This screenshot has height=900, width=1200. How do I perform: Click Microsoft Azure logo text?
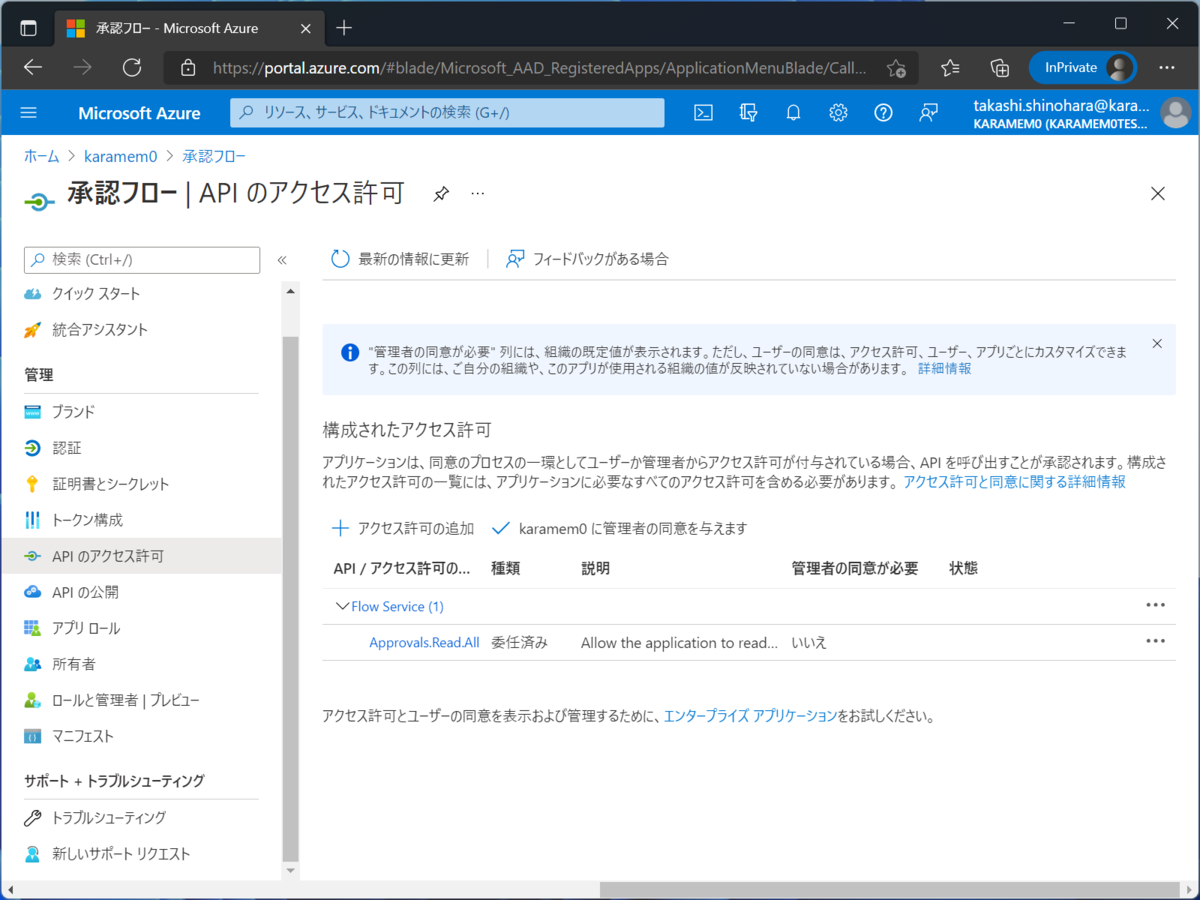139,113
